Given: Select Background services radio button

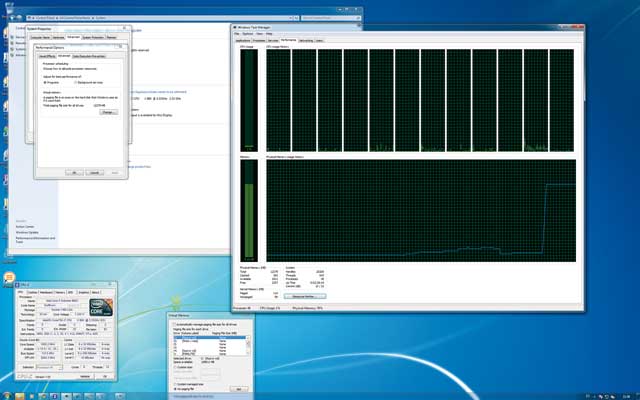Looking at the screenshot, I should pos(76,82).
